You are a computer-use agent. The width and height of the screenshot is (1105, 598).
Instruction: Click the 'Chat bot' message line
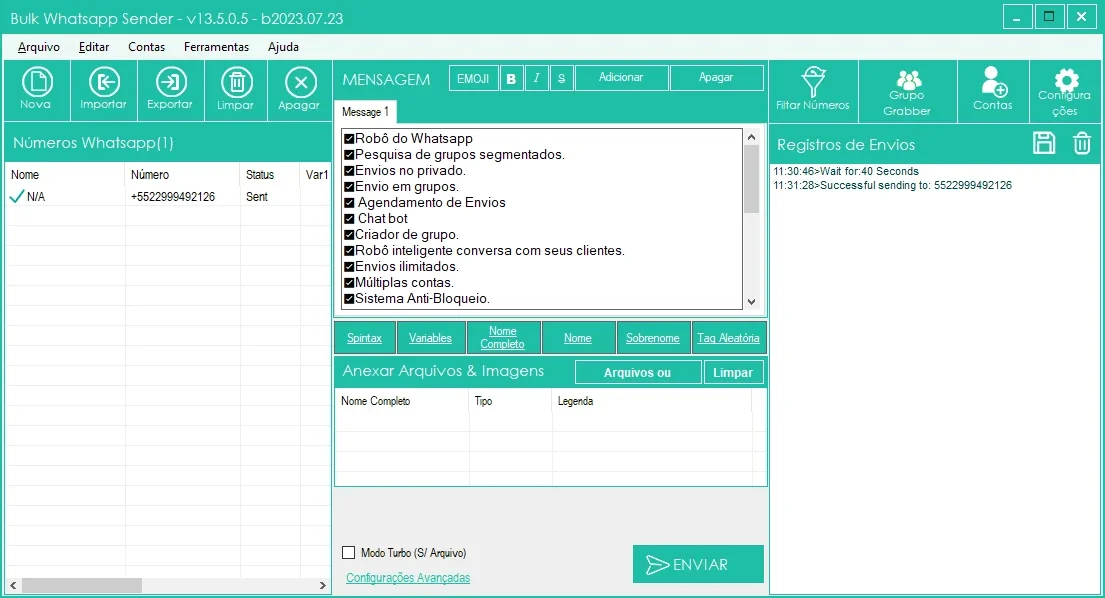(376, 218)
